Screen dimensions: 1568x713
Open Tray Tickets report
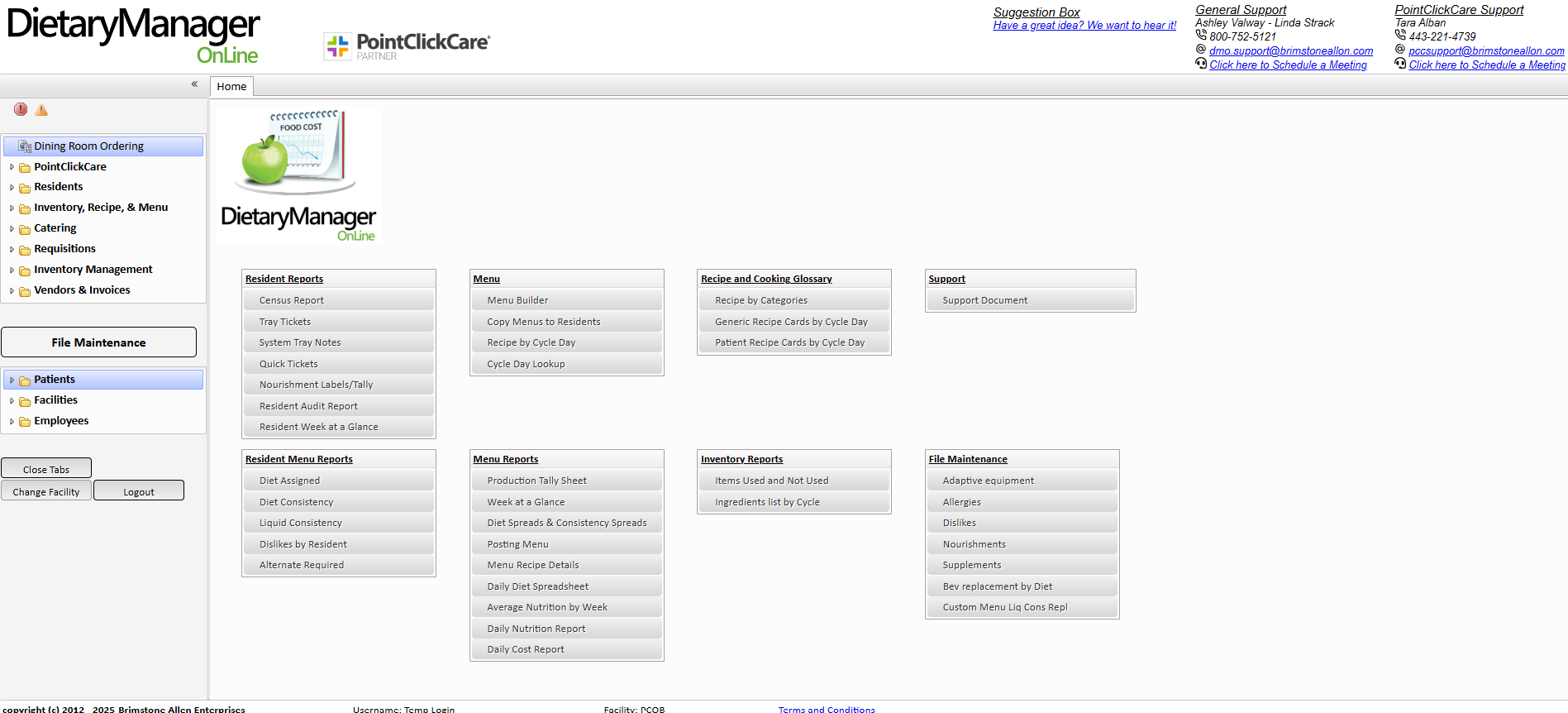[339, 322]
